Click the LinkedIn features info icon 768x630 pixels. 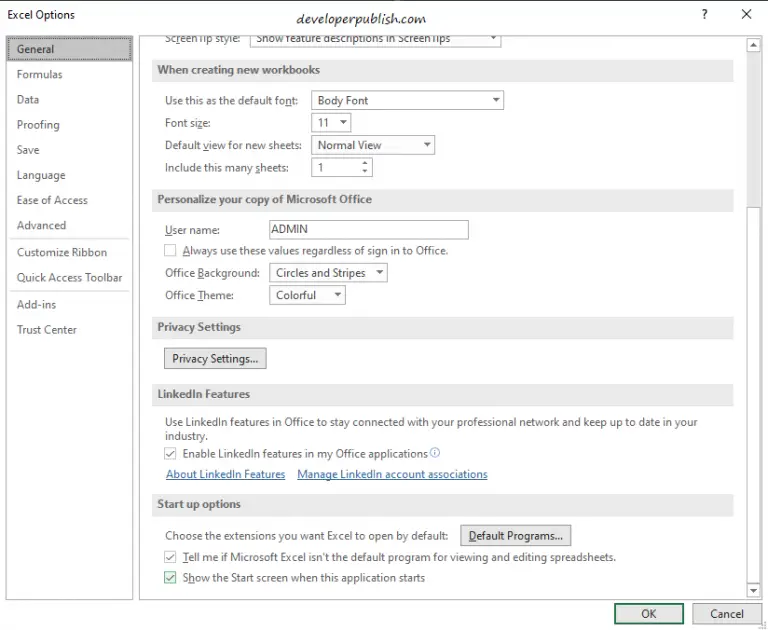point(435,453)
